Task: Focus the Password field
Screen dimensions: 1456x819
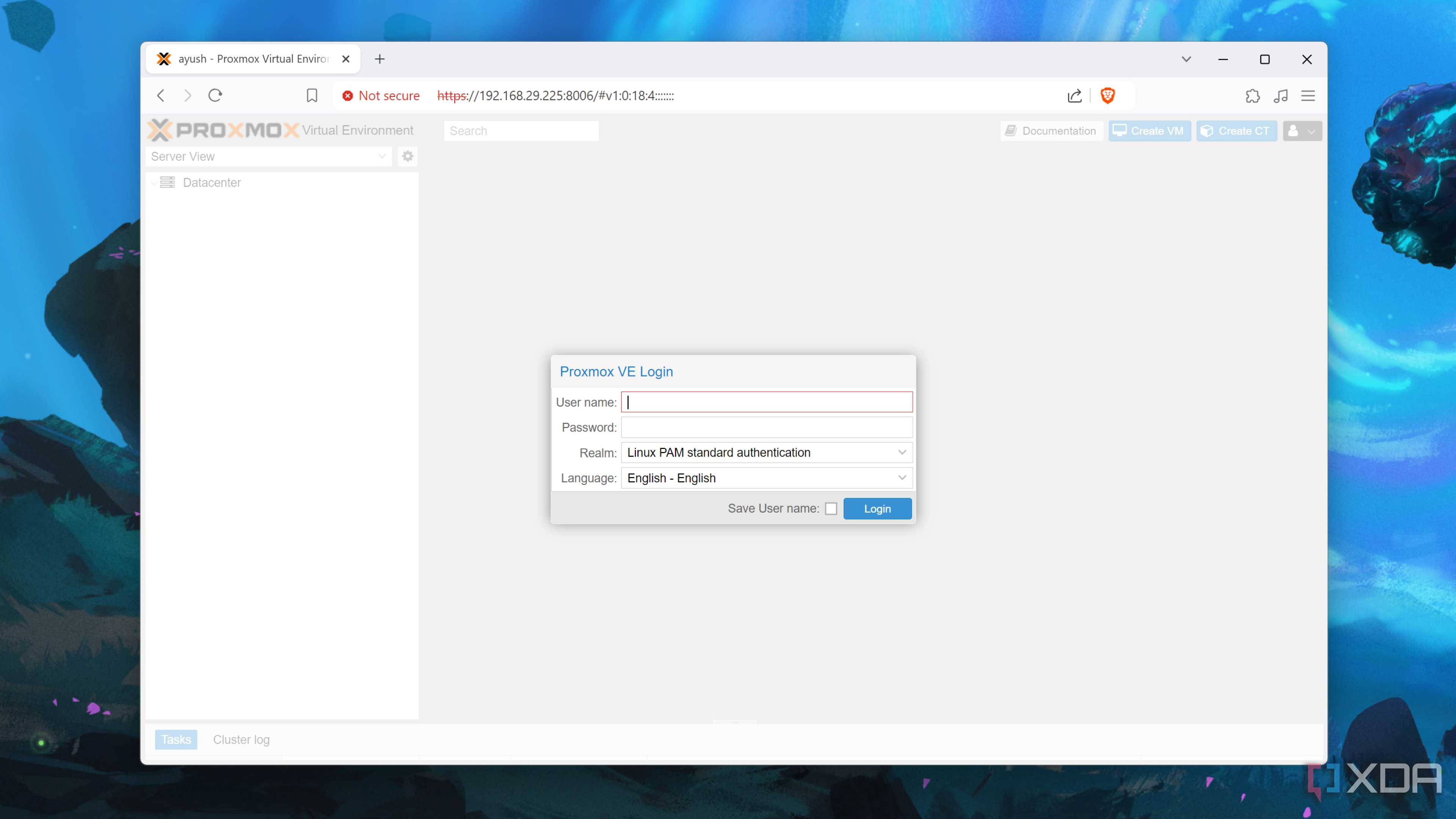Action: coord(766,427)
